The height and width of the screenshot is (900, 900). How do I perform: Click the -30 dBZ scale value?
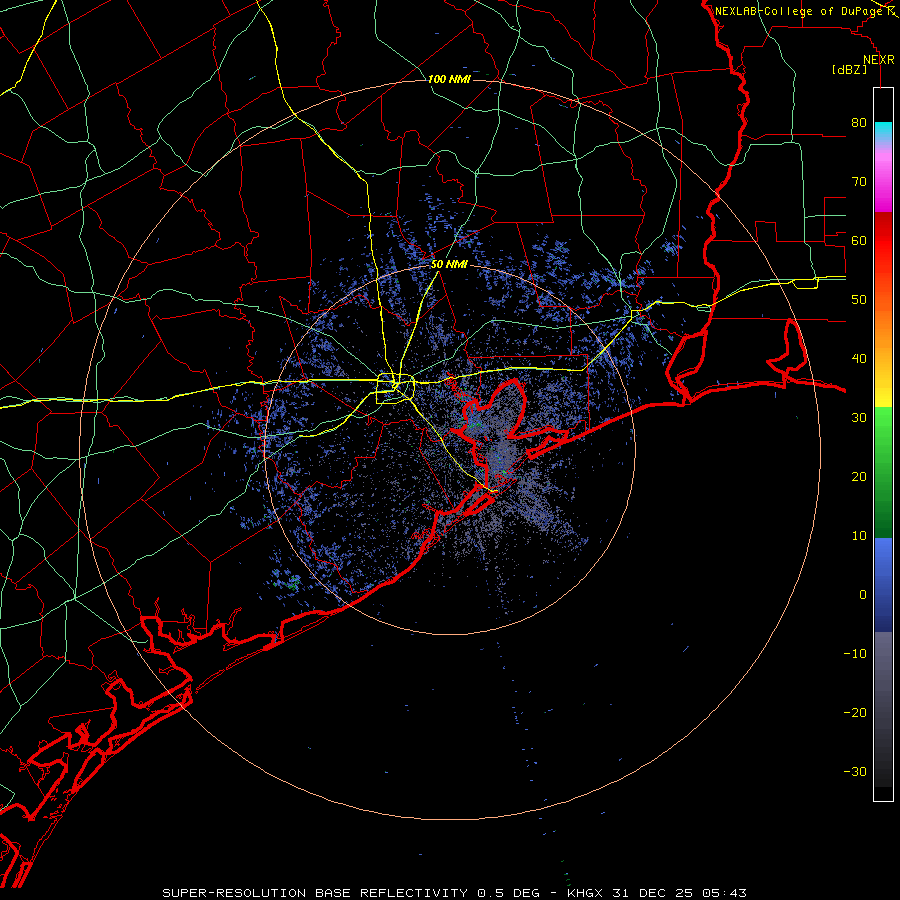pyautogui.click(x=855, y=771)
